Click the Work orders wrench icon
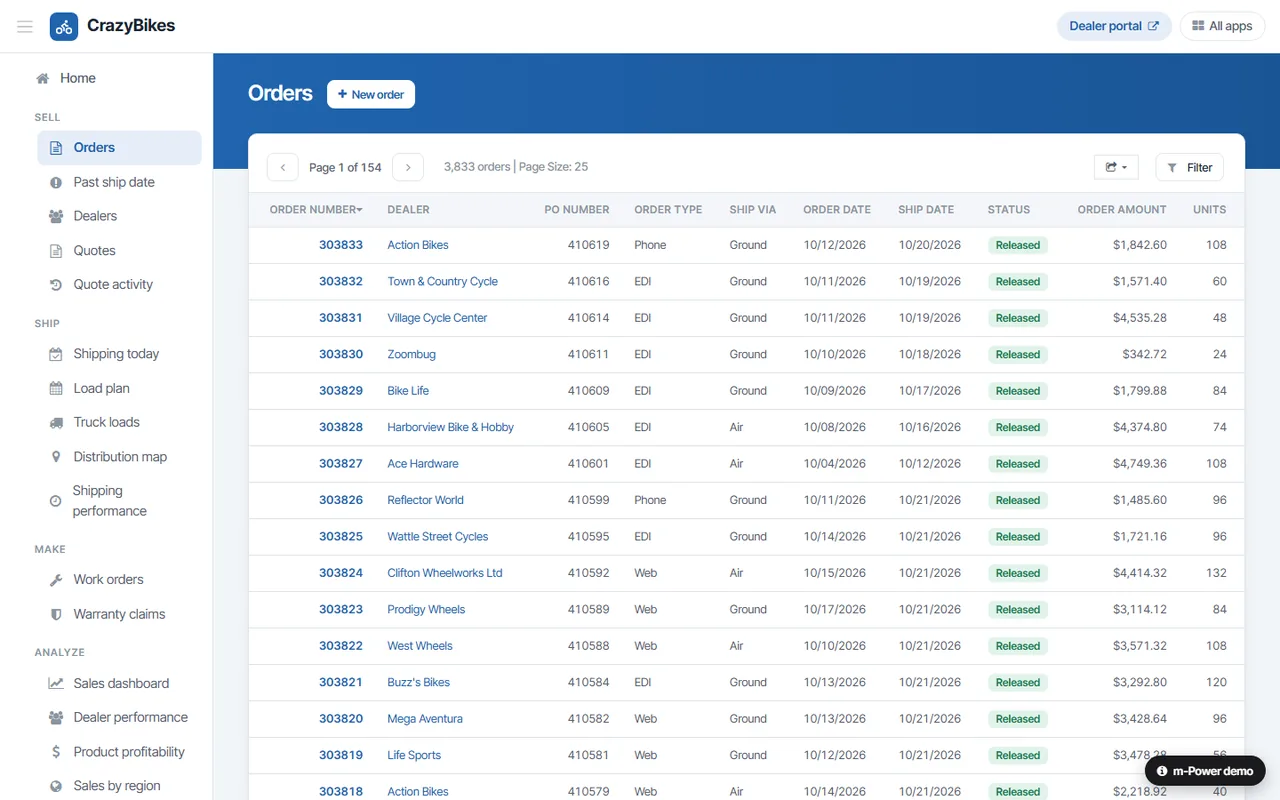Viewport: 1280px width, 800px height. point(56,580)
